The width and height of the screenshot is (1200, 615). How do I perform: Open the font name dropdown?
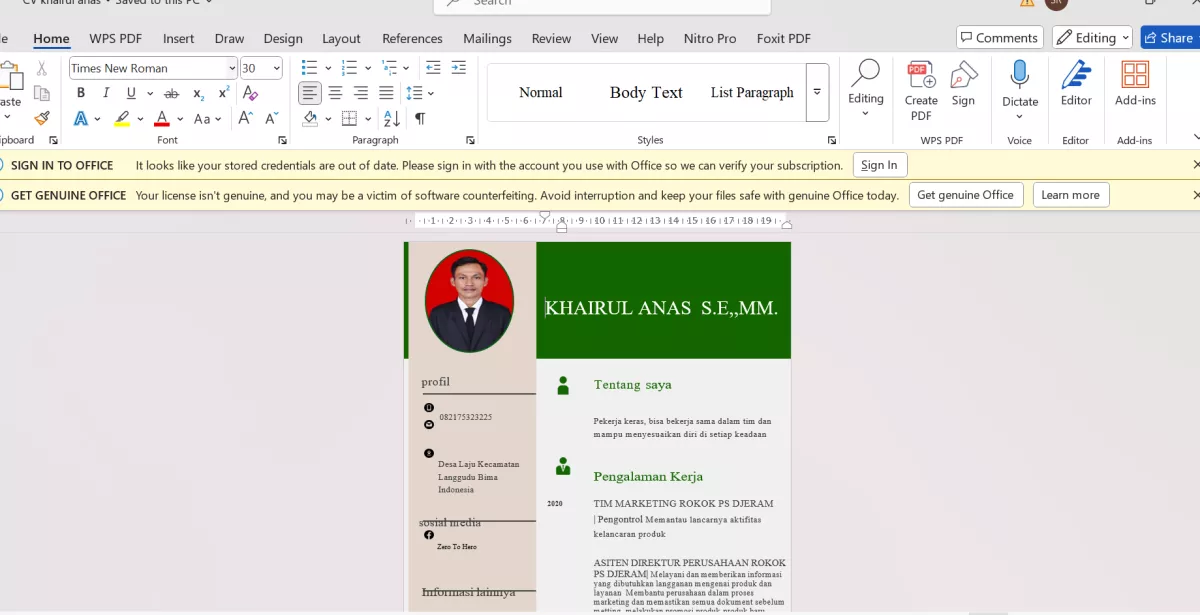click(x=232, y=68)
